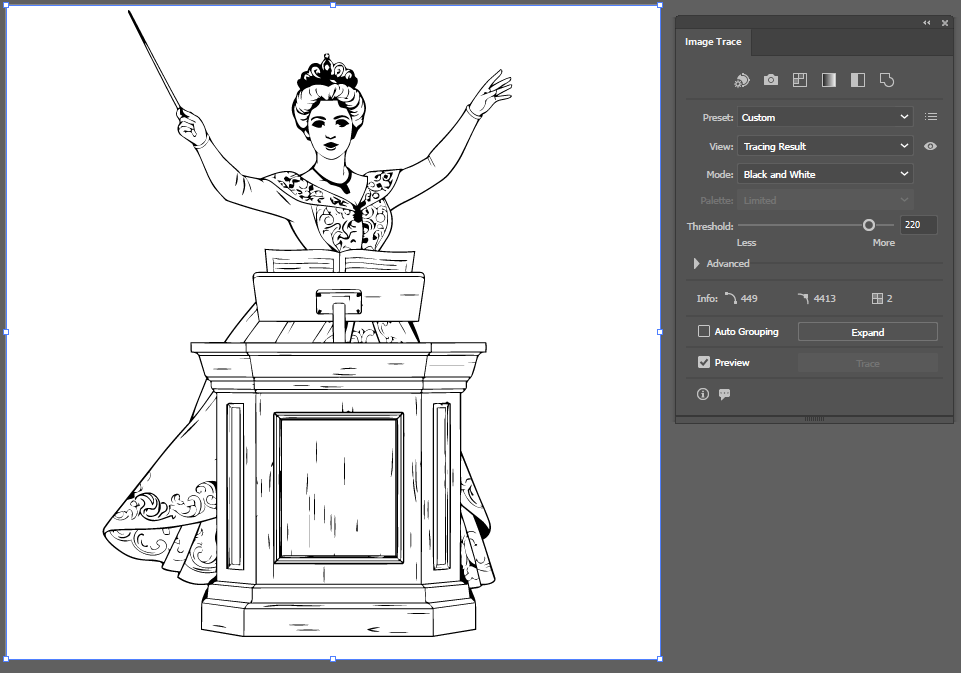Click the info icon at panel bottom
Screen dimensions: 961x673
703,394
